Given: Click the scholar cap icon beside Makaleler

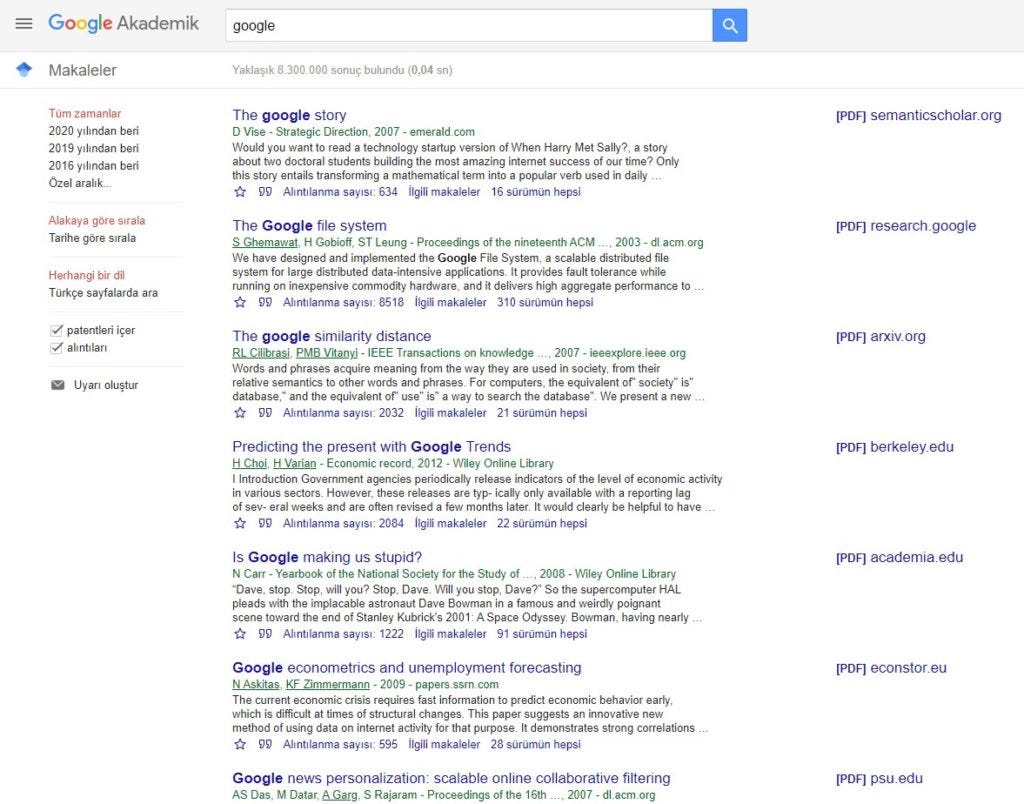Looking at the screenshot, I should pos(24,69).
